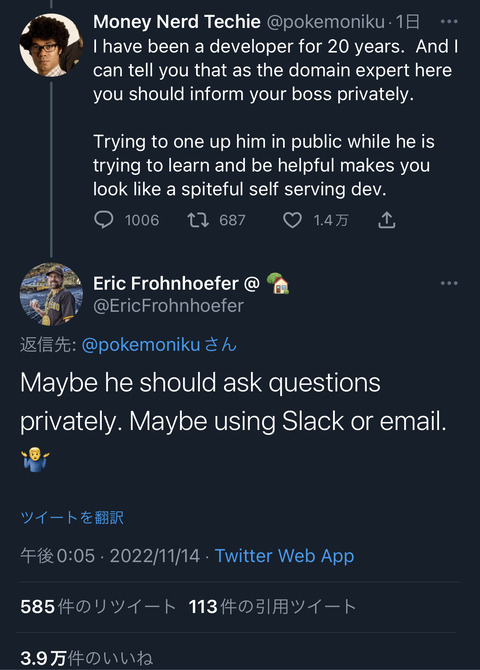Share Money Nerd Techie's tweet
The width and height of the screenshot is (480, 670).
point(386,220)
